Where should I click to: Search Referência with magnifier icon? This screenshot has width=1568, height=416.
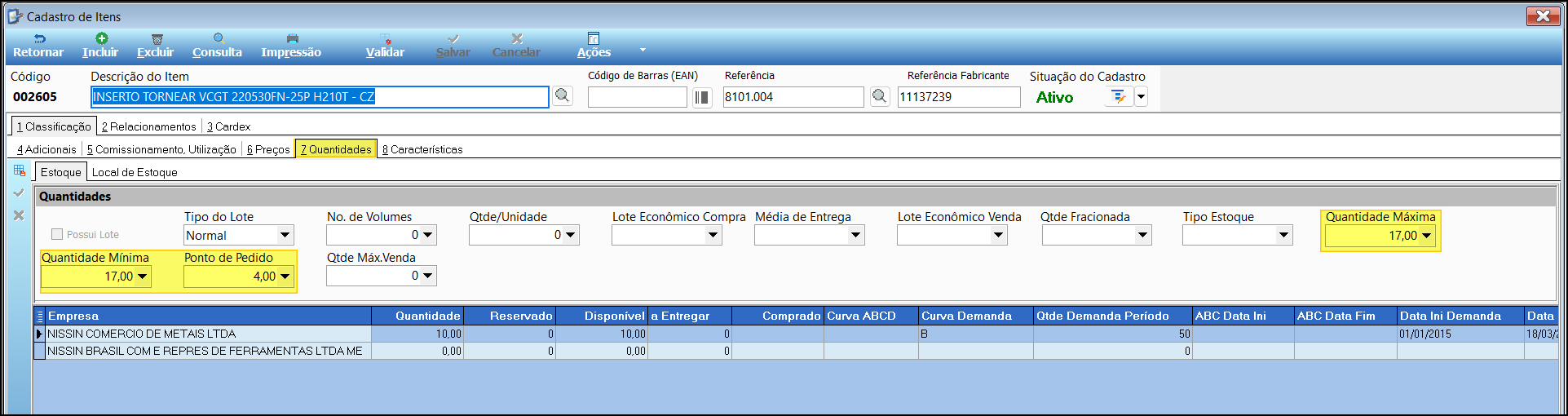tap(879, 96)
